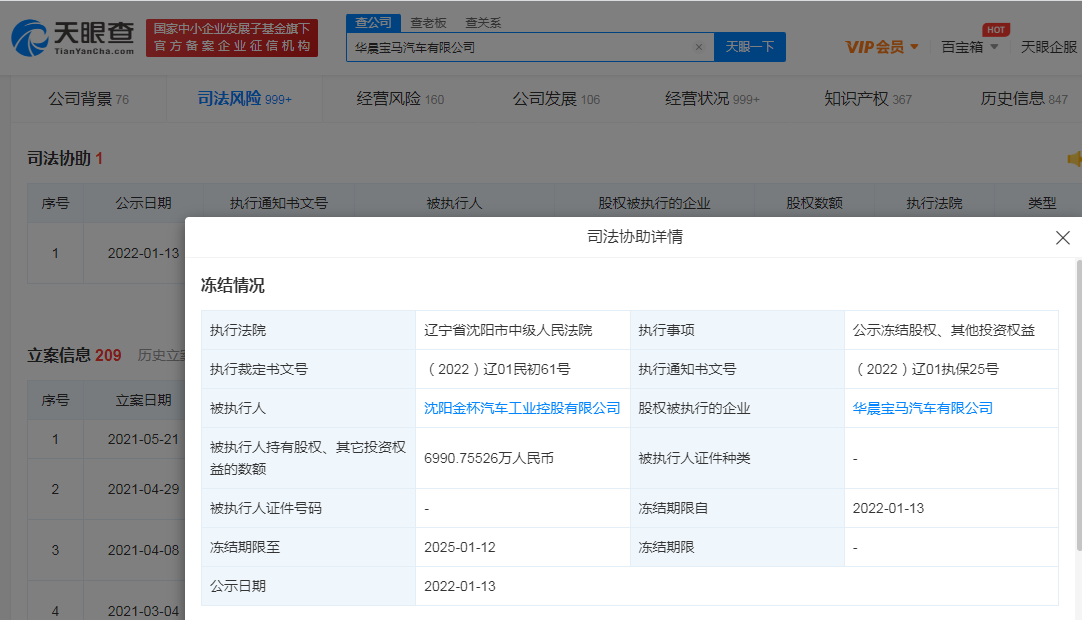Viewport: 1082px width, 620px height.
Task: Clear the search box using the × icon
Action: [698, 47]
